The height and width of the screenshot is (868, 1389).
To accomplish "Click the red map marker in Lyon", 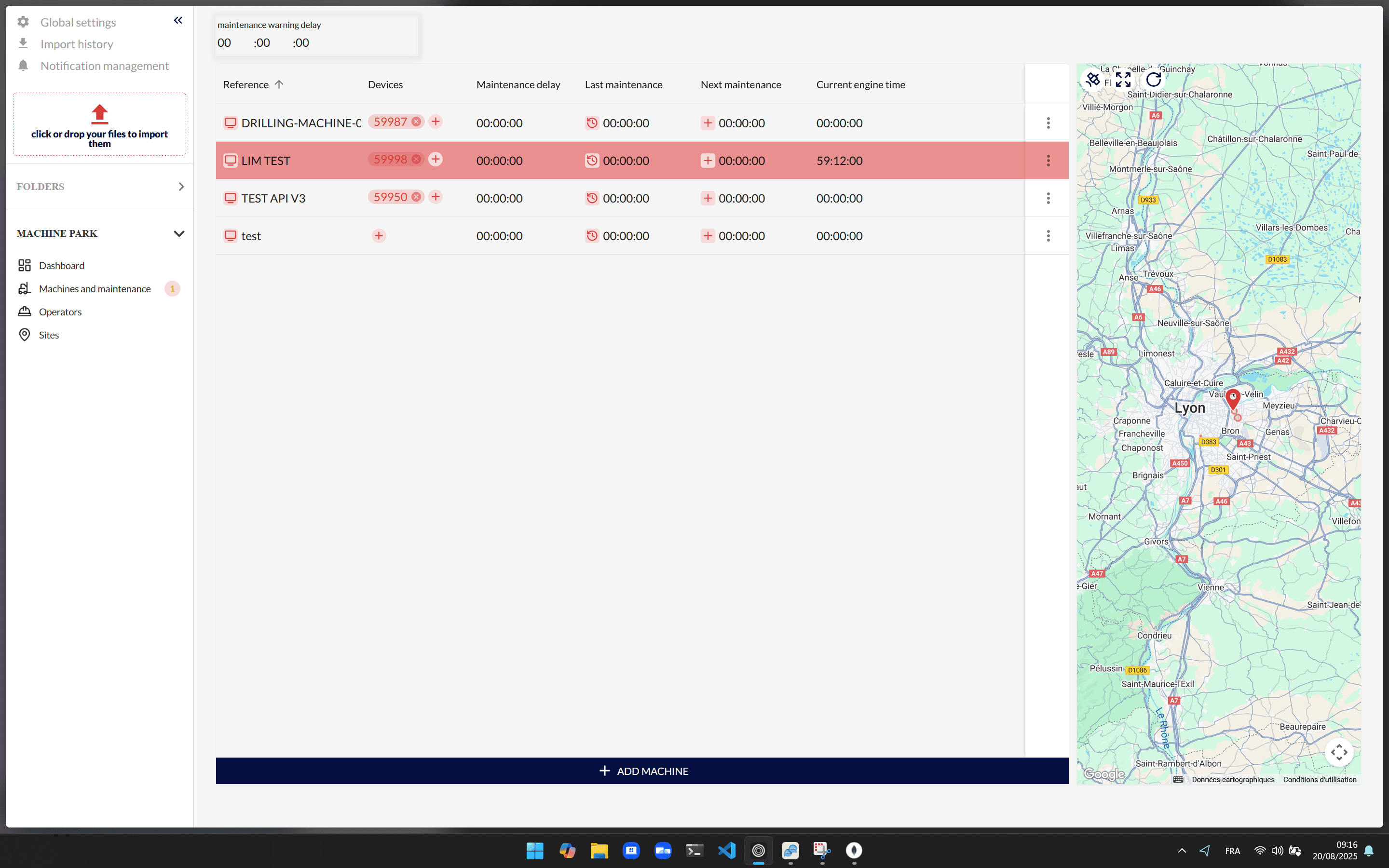I will pos(1232,398).
